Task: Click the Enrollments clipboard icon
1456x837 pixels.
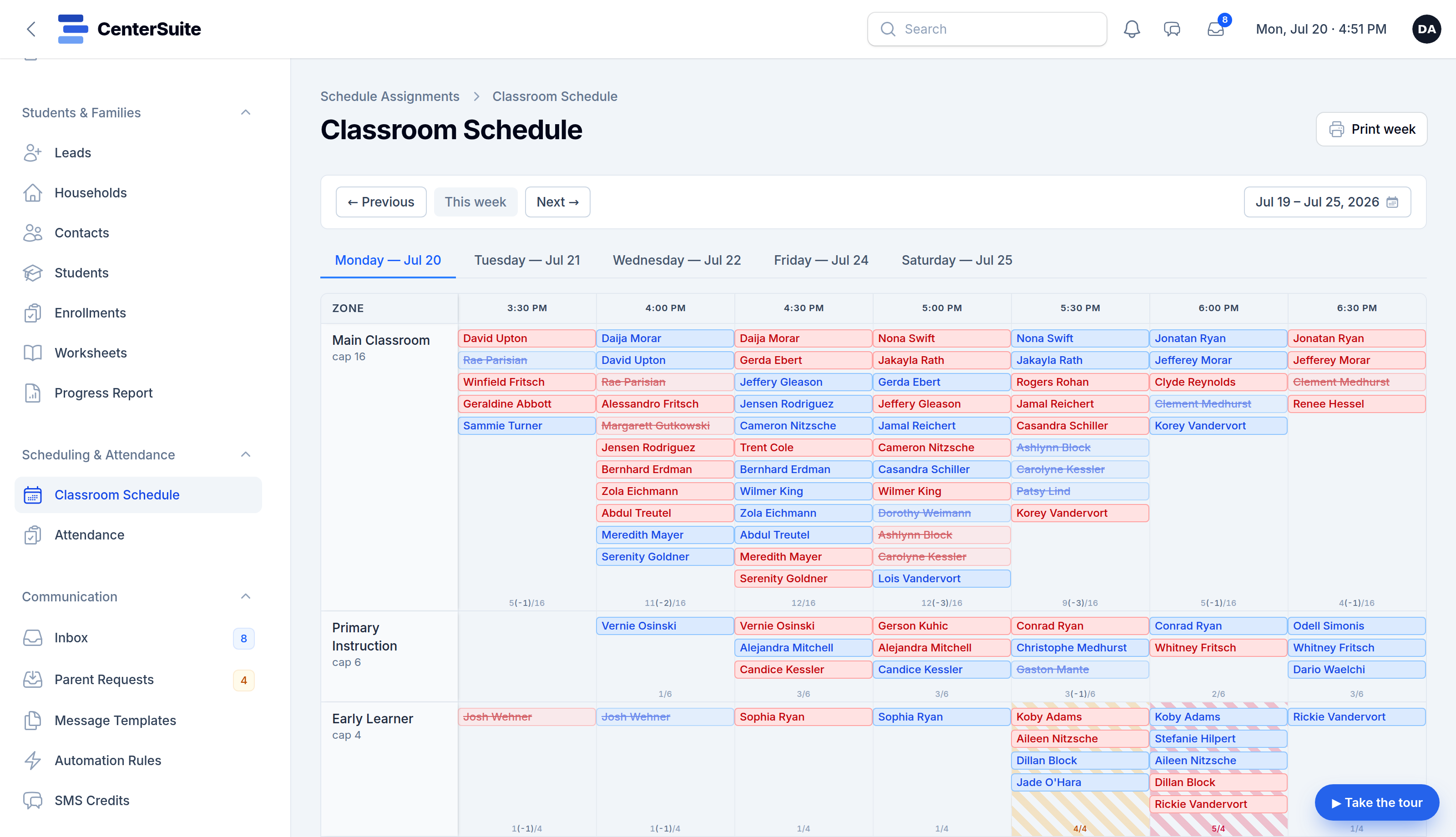Action: coord(33,313)
